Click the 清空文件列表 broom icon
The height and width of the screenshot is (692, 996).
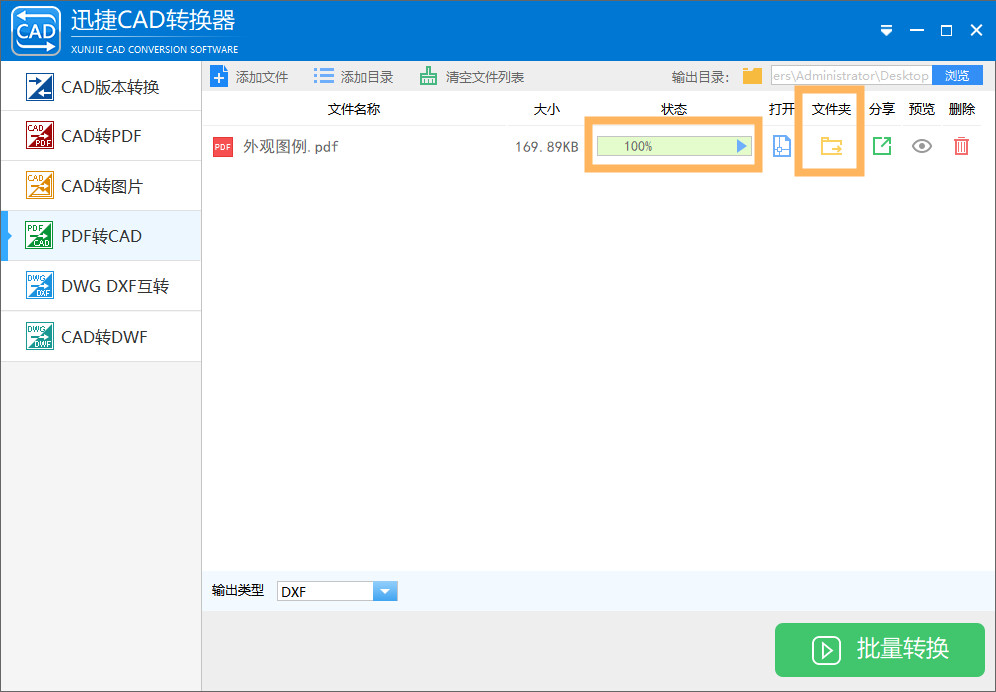[428, 76]
